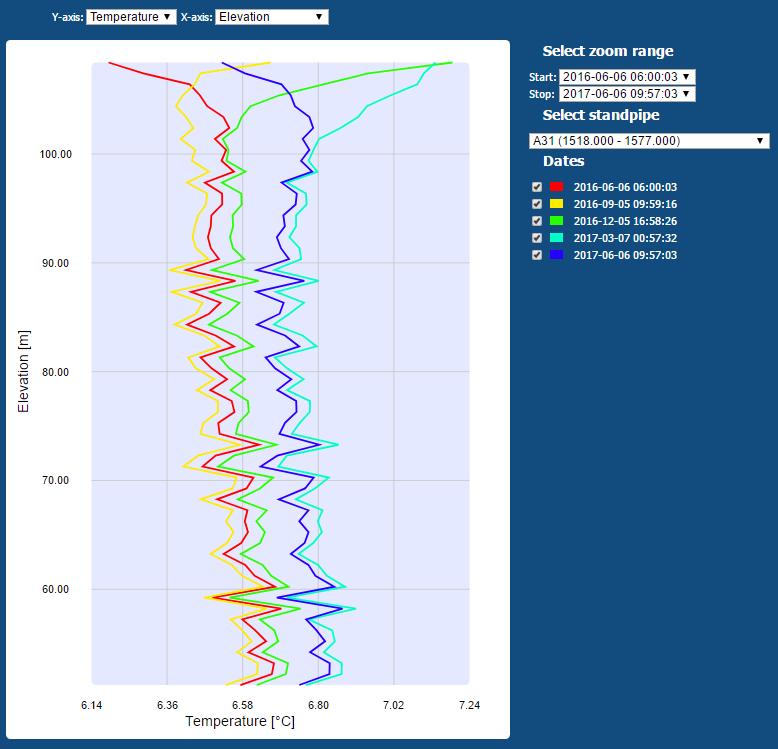
Task: Click the red color swatch in Dates
Action: (x=557, y=187)
